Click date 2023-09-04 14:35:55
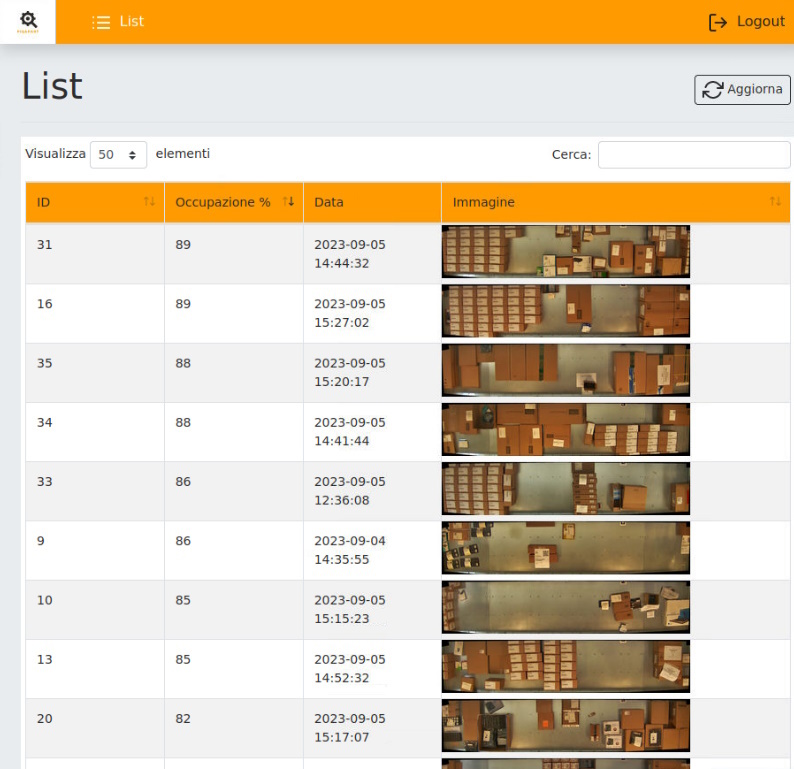The height and width of the screenshot is (769, 794). pyautogui.click(x=350, y=550)
